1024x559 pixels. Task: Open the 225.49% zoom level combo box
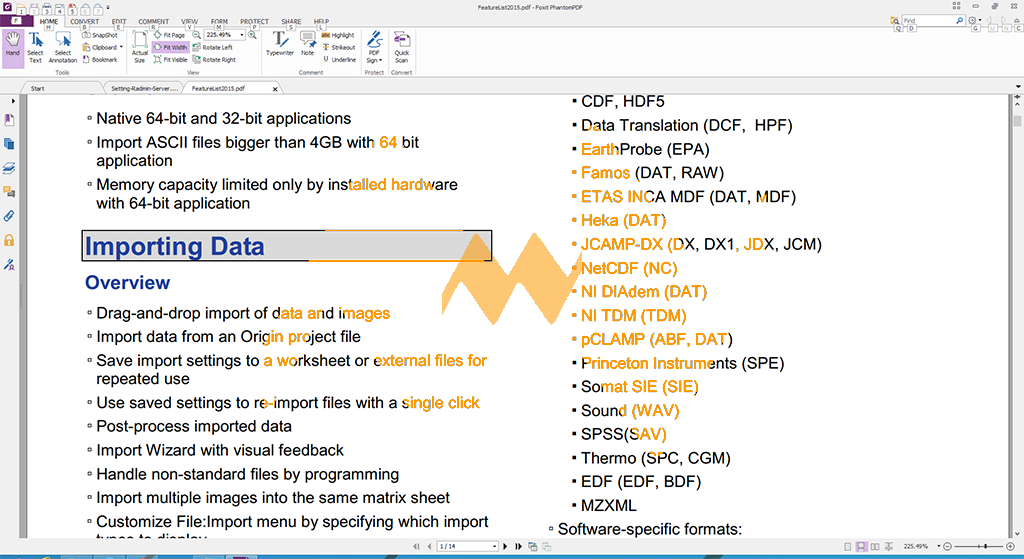[225, 35]
